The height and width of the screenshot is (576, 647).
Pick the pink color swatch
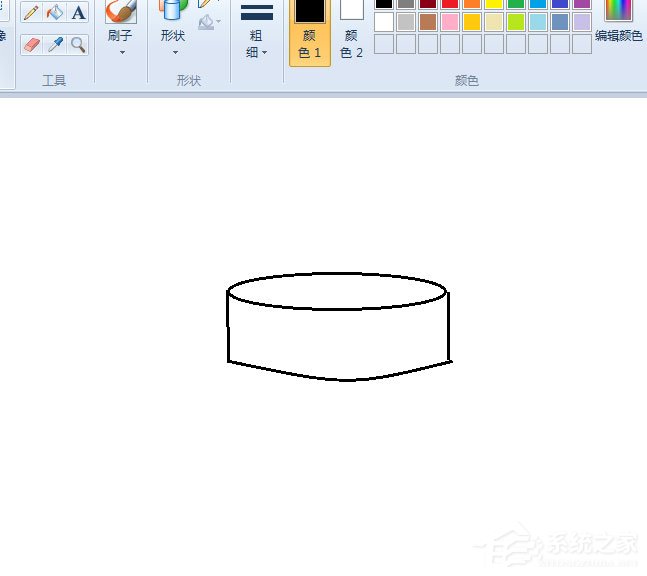450,22
